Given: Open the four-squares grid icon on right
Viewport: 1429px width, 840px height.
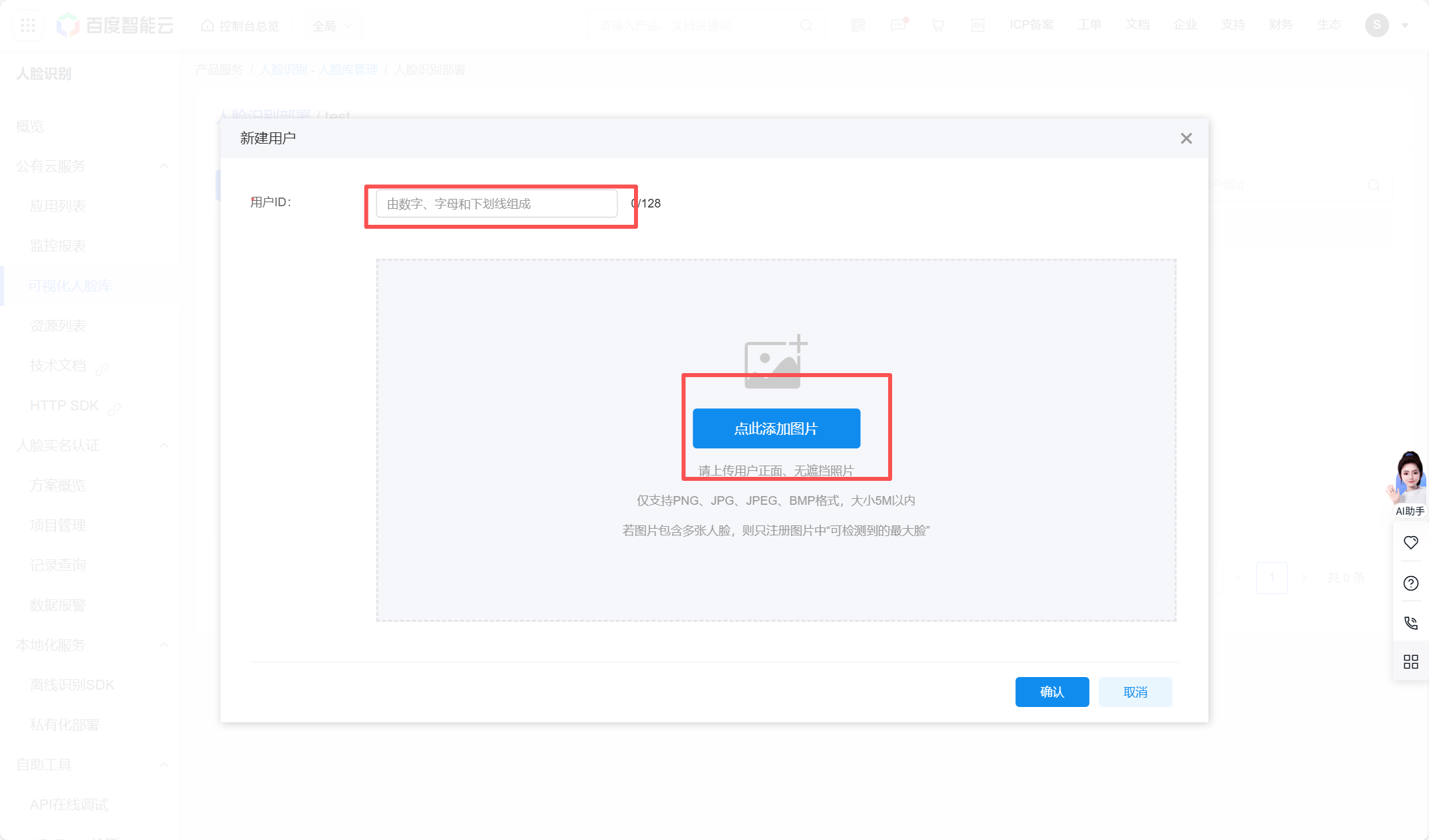Looking at the screenshot, I should pos(1410,662).
